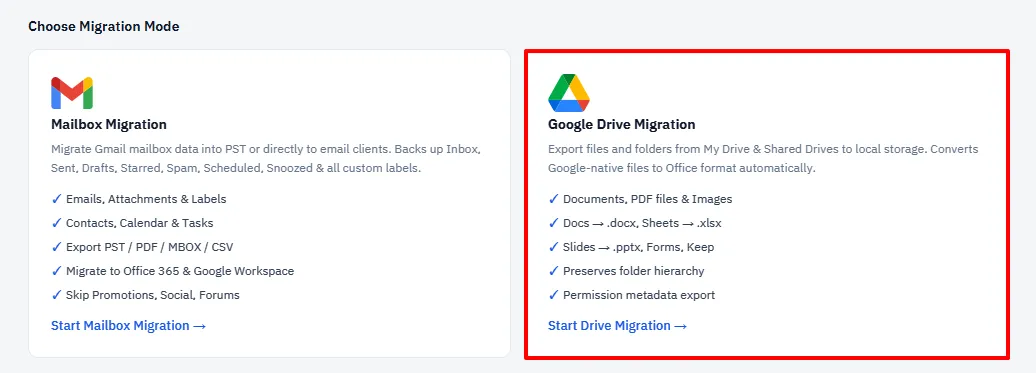Viewport: 1036px width, 373px height.
Task: Click the Google Drive logo icon
Action: 569,93
